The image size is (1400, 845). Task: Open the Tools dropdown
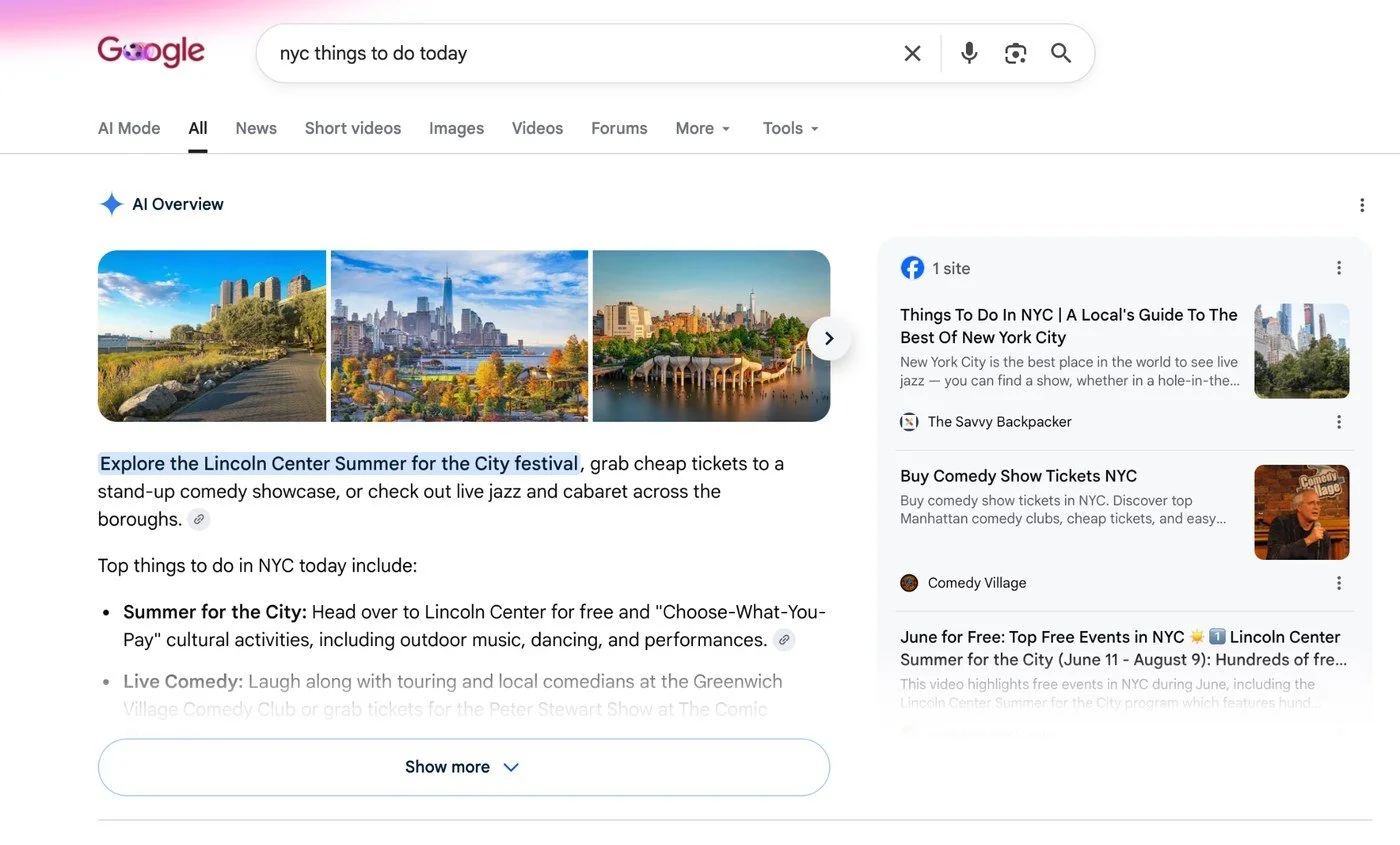(x=791, y=128)
